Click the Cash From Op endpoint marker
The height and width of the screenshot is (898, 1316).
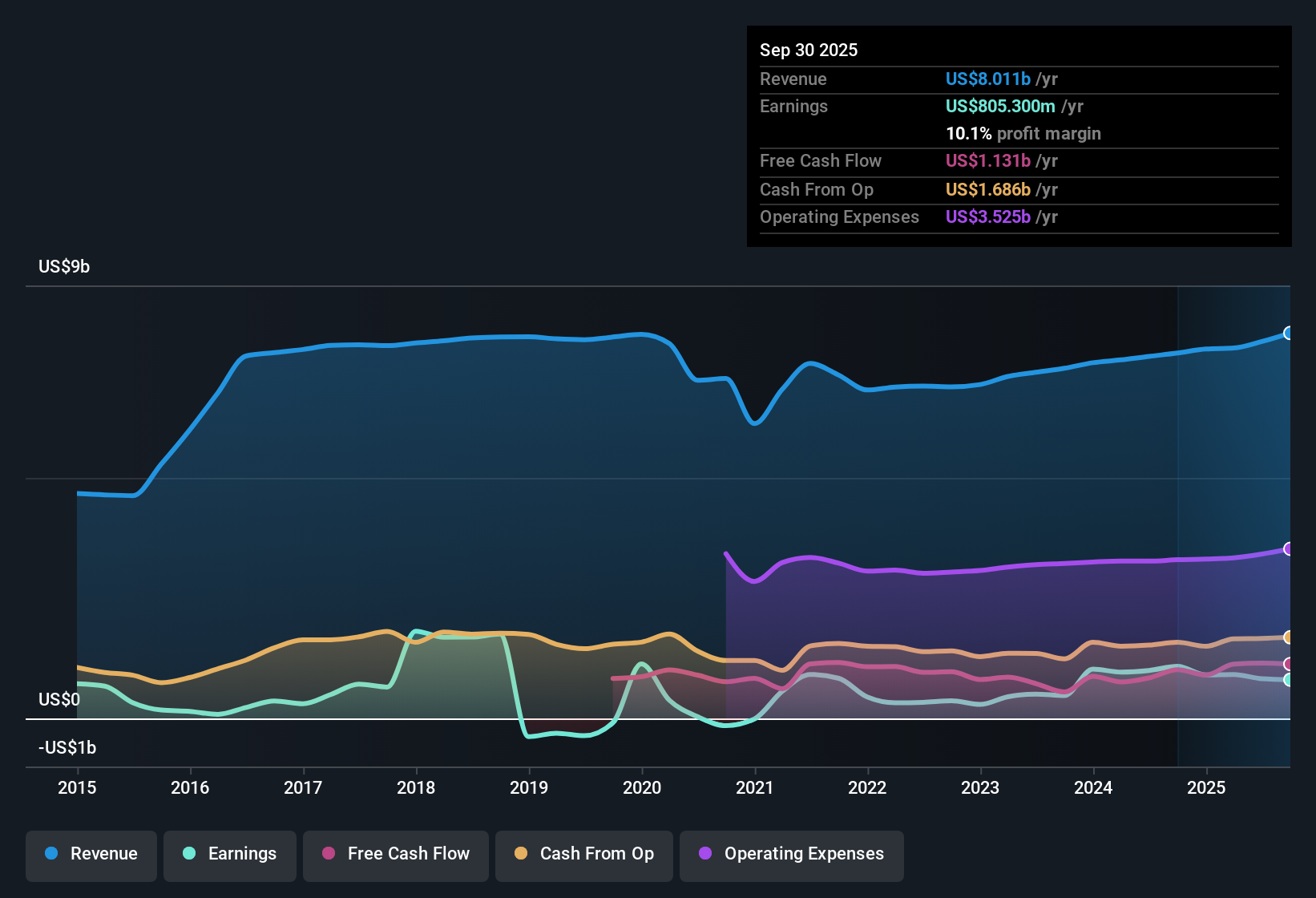pyautogui.click(x=1289, y=637)
